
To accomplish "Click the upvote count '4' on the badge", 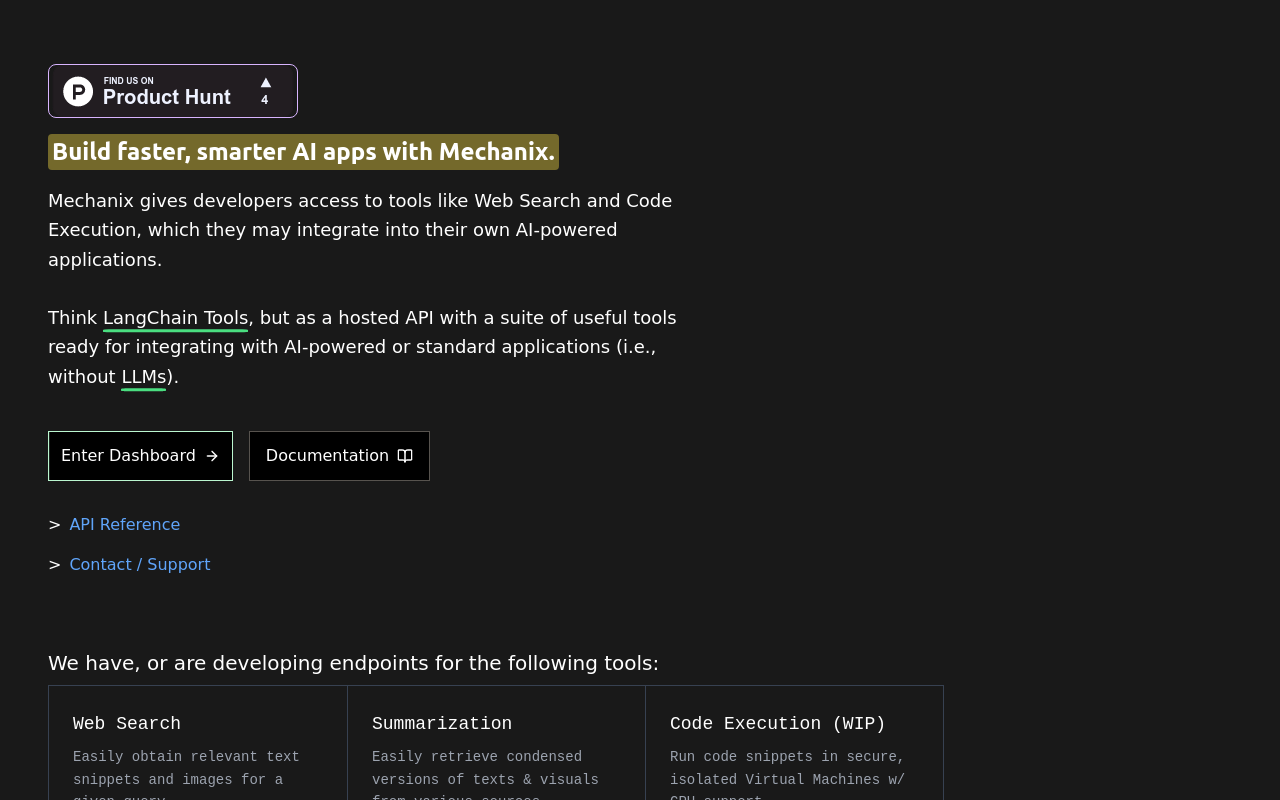I will click(x=265, y=100).
